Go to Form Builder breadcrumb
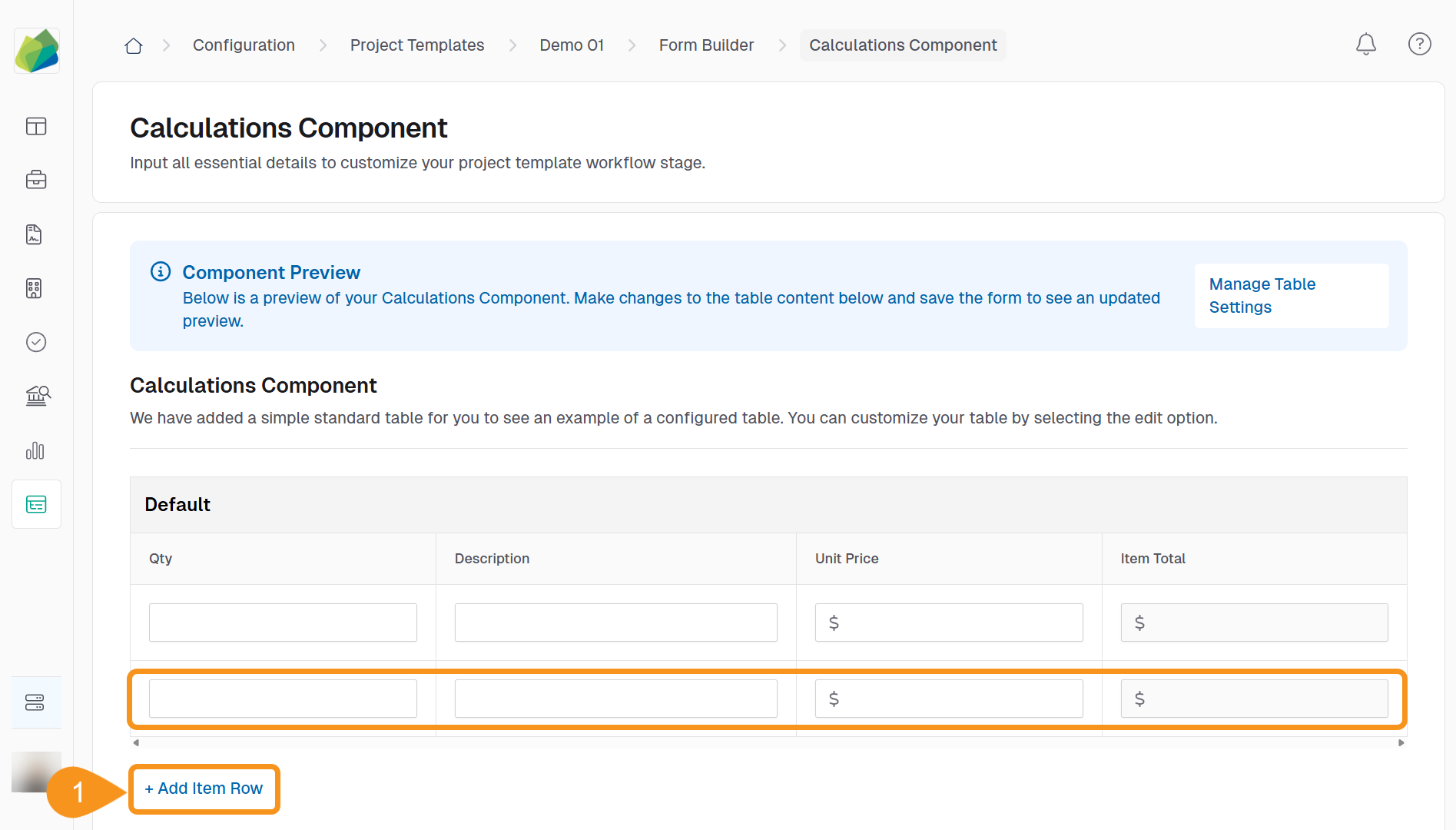 (705, 45)
